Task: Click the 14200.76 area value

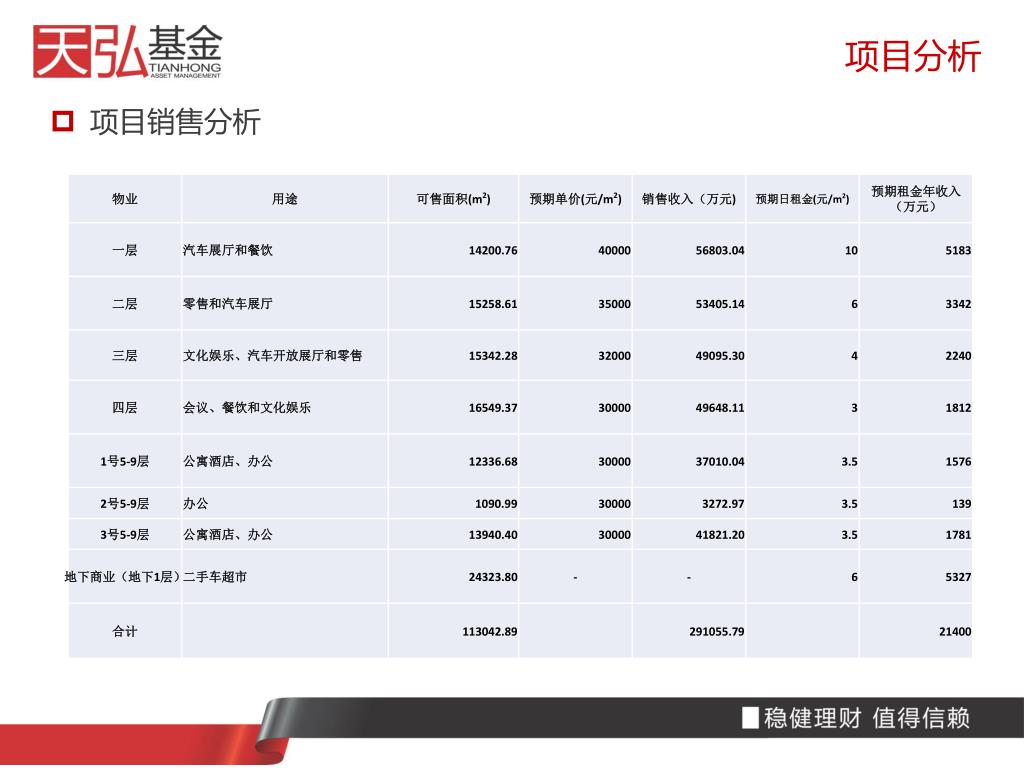Action: click(x=493, y=251)
